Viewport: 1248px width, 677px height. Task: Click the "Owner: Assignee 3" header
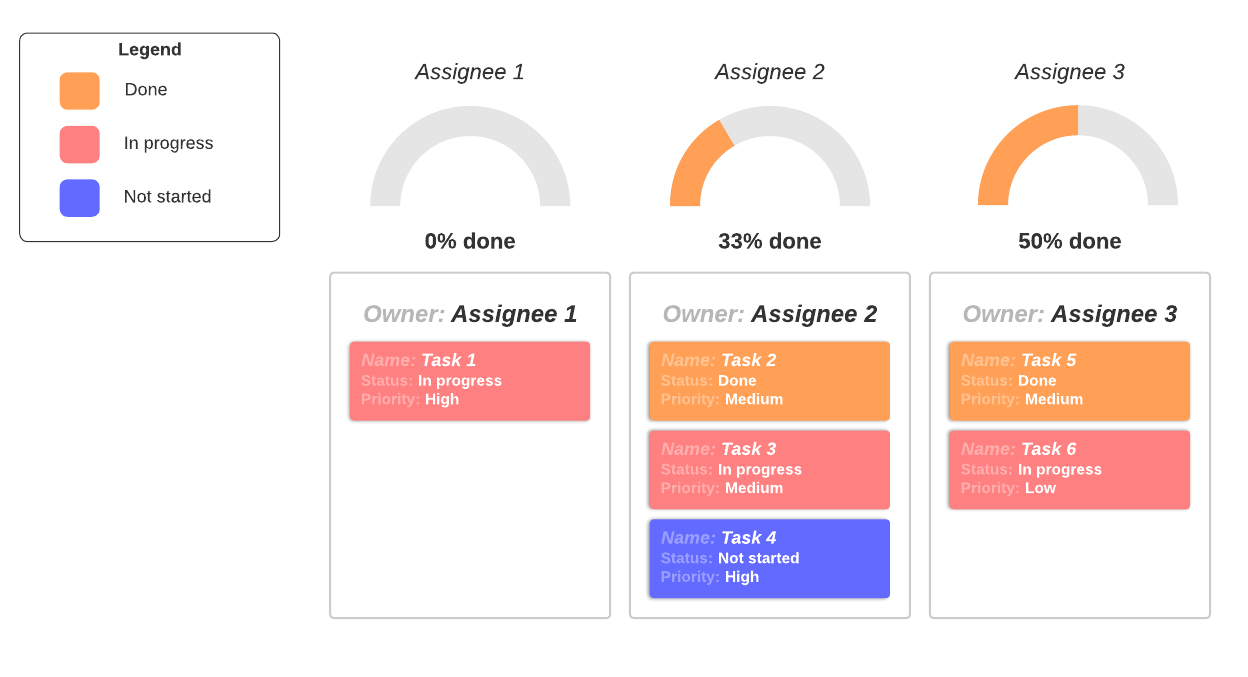1070,314
